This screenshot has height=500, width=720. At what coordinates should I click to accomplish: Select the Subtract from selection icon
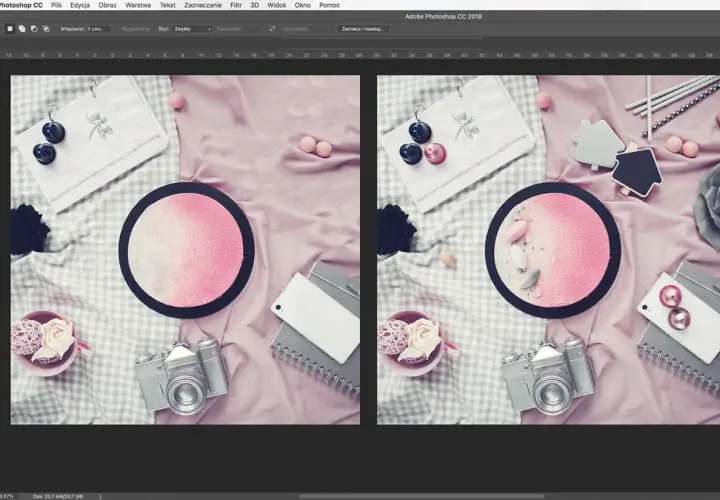[x=34, y=29]
